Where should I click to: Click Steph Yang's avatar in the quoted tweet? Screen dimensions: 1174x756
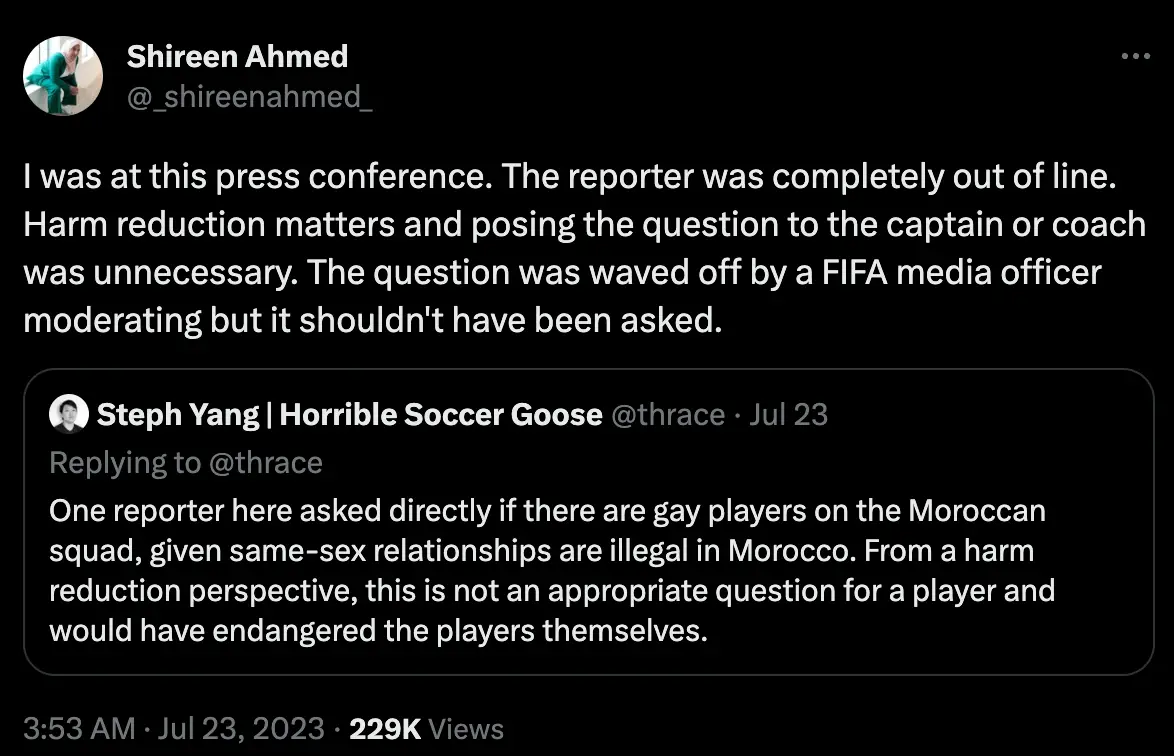[x=66, y=413]
